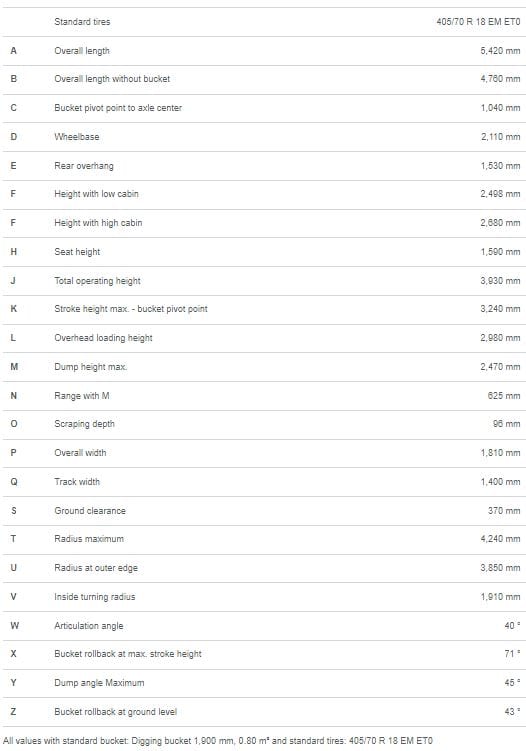Viewport: 526px width, 751px height.
Task: Select the Standard tires row
Action: pos(263,22)
